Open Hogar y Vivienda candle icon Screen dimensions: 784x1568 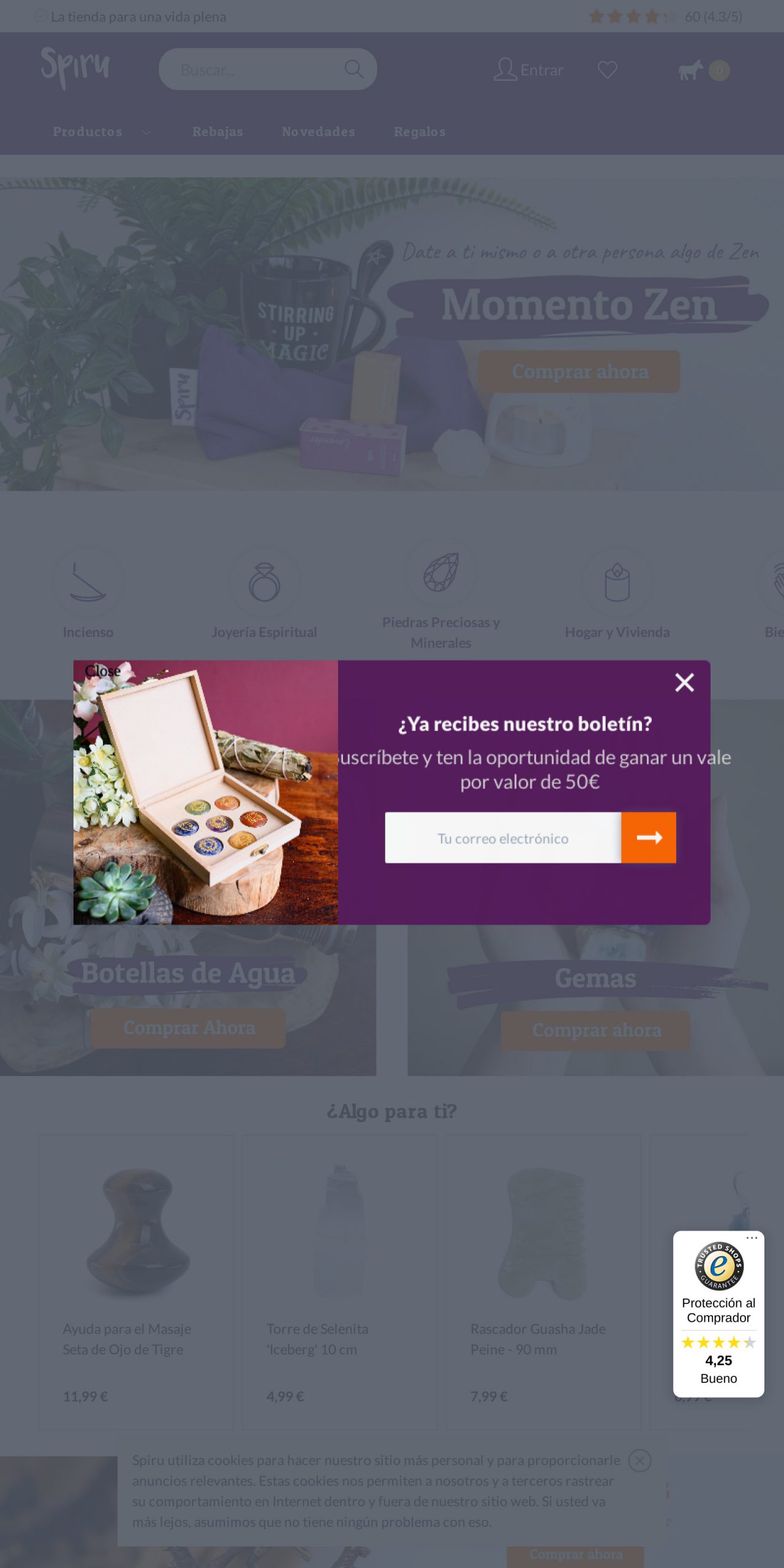click(x=617, y=582)
